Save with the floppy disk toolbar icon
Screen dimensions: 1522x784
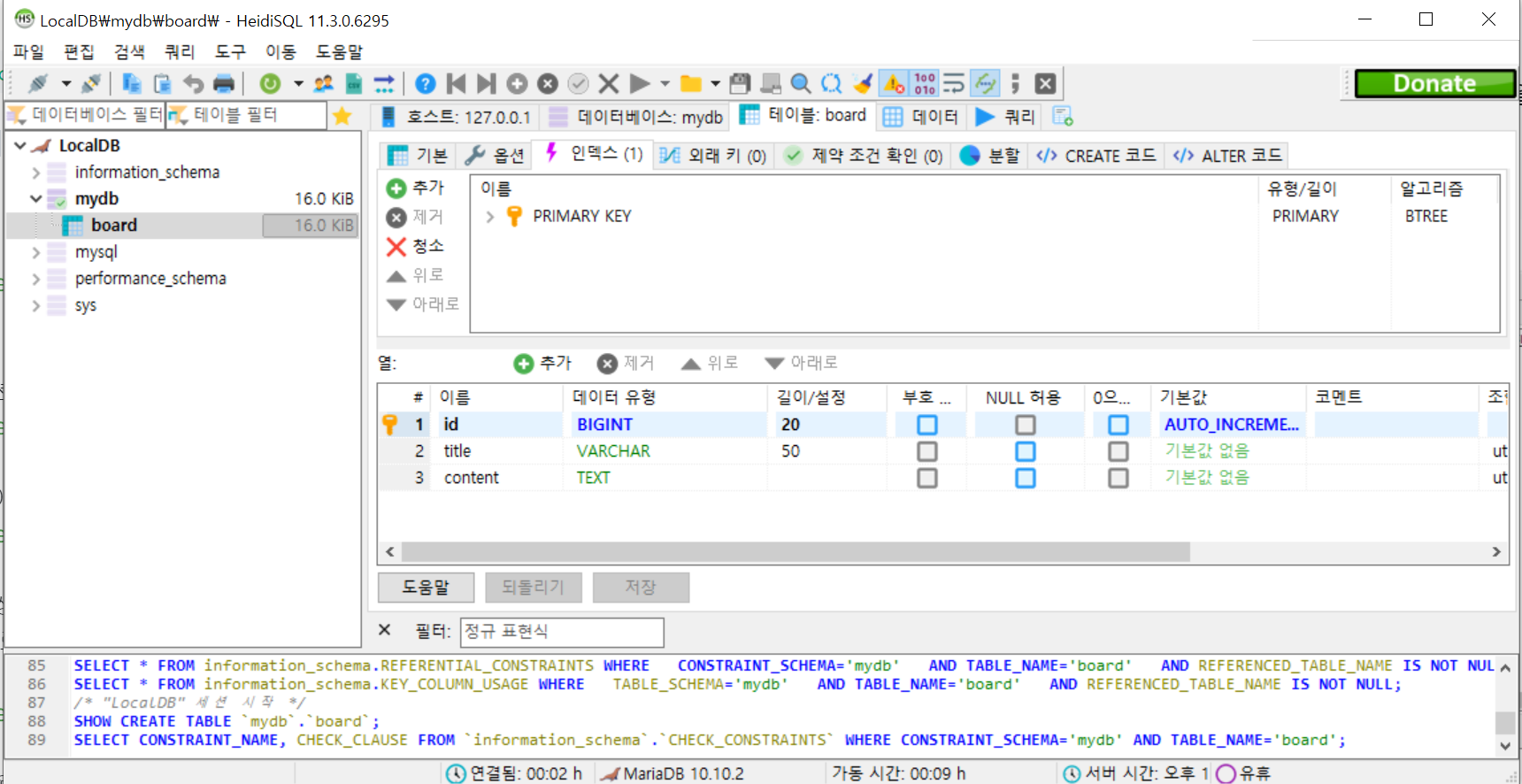click(x=741, y=83)
